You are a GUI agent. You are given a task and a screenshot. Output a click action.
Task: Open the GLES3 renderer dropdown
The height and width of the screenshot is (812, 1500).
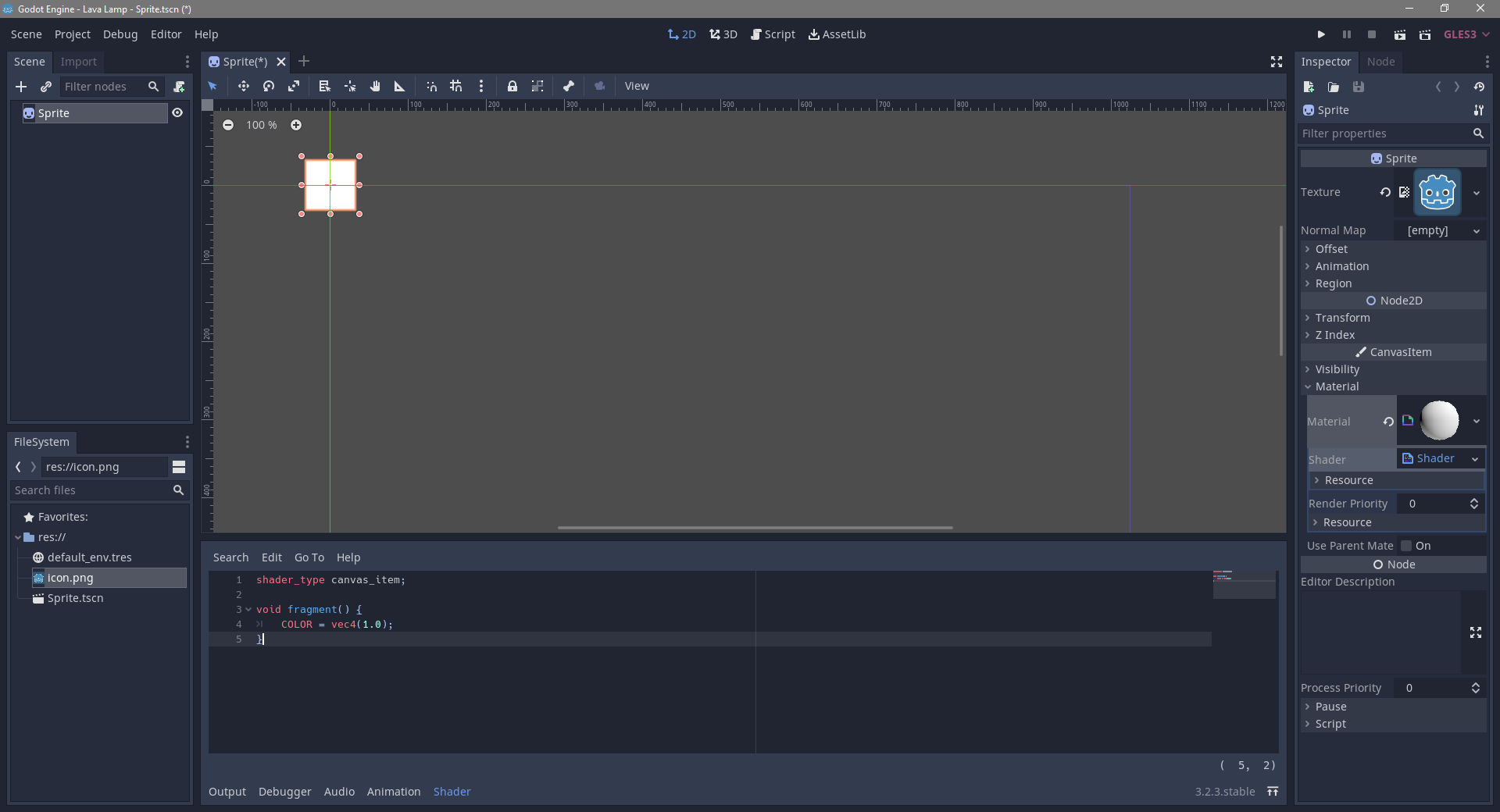(x=1466, y=34)
